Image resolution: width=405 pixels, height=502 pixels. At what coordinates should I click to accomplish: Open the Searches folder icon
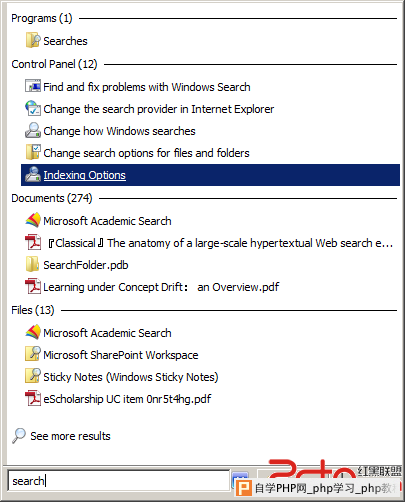[x=33, y=40]
